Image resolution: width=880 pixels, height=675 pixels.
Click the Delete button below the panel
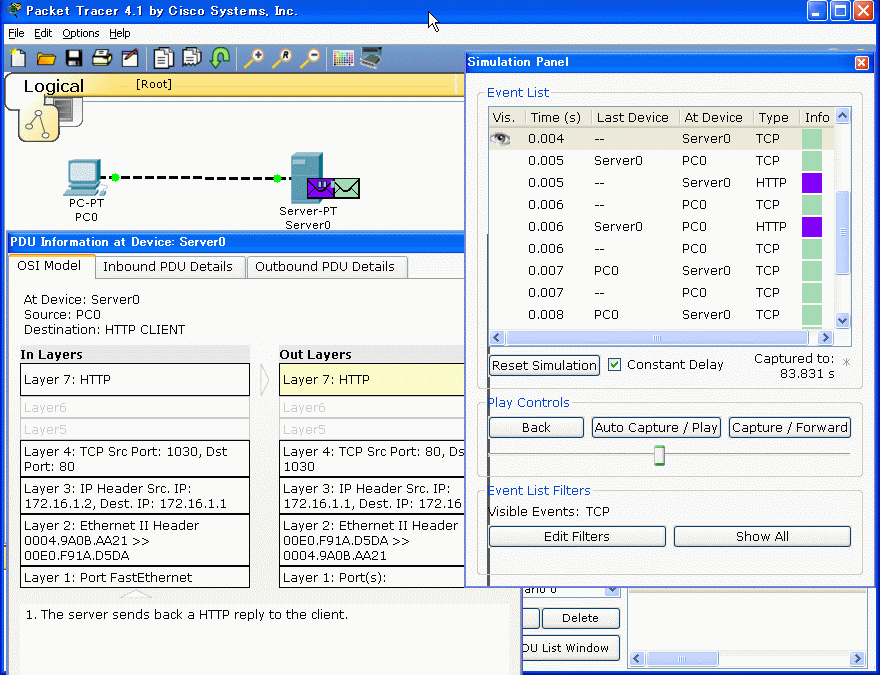point(580,618)
